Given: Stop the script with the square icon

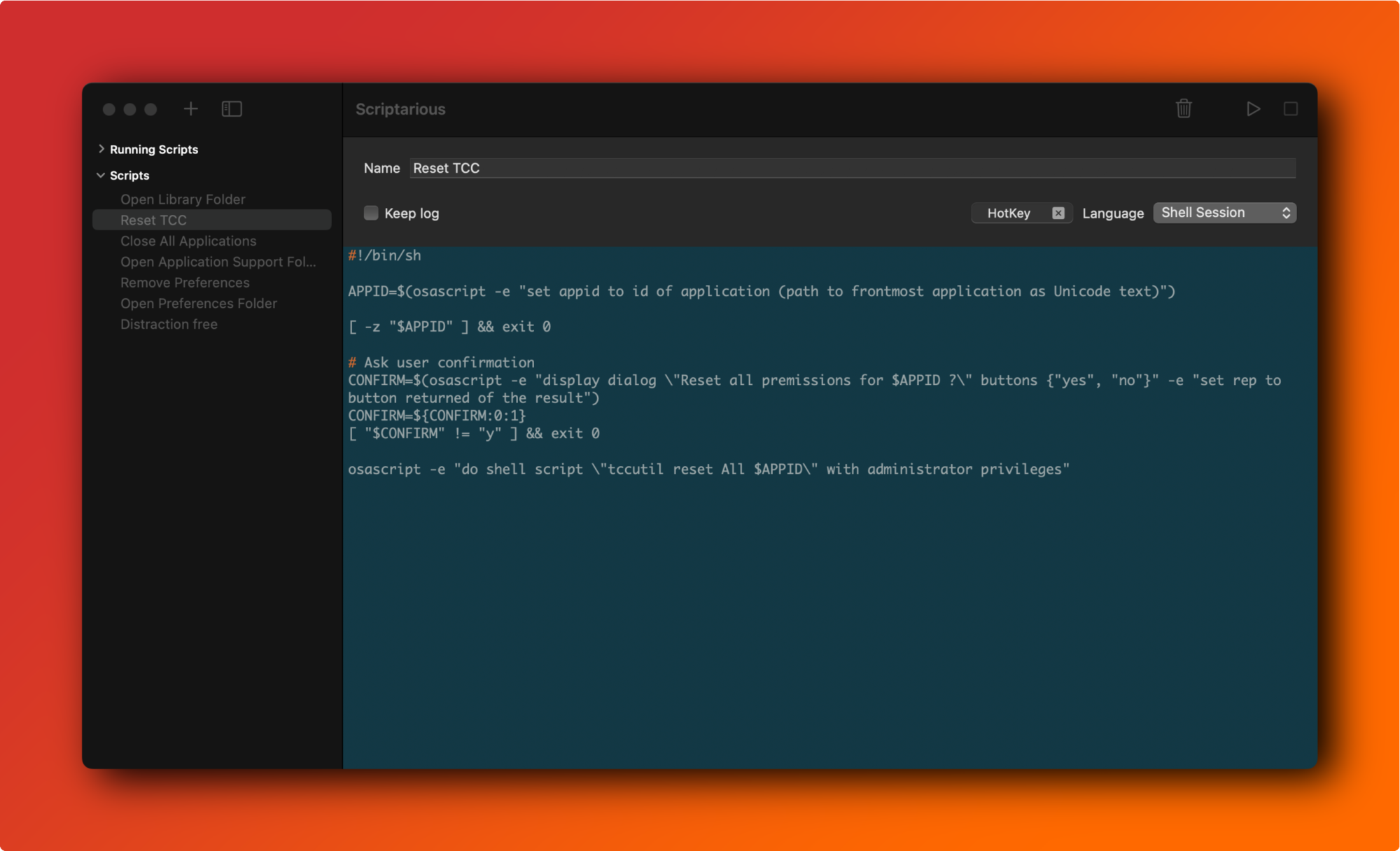Looking at the screenshot, I should pos(1291,108).
